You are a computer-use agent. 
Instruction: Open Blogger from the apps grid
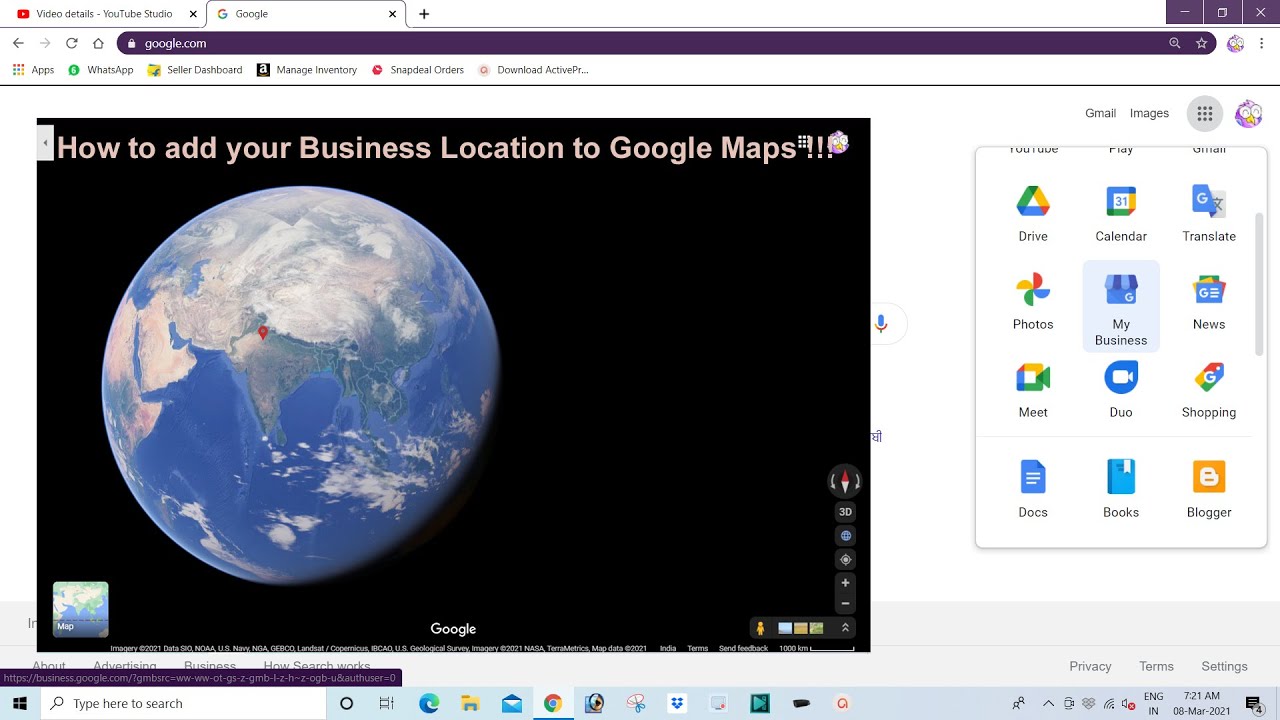click(x=1209, y=490)
